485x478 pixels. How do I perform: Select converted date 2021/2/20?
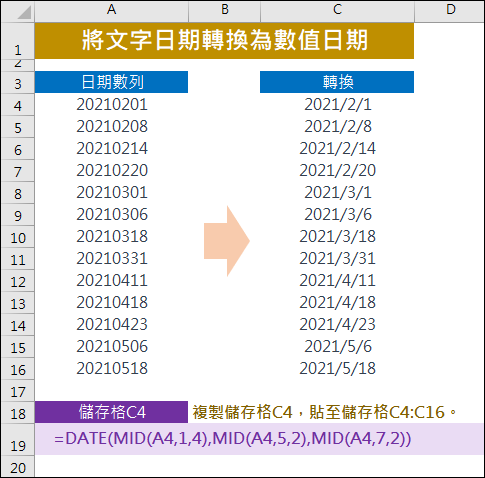click(x=337, y=171)
